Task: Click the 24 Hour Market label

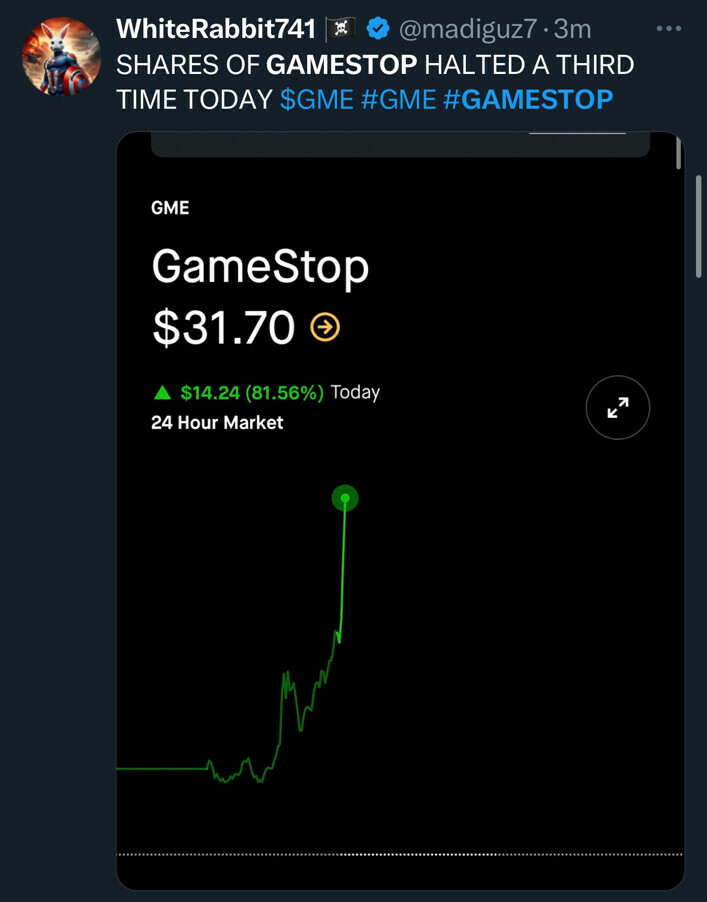Action: pyautogui.click(x=217, y=423)
